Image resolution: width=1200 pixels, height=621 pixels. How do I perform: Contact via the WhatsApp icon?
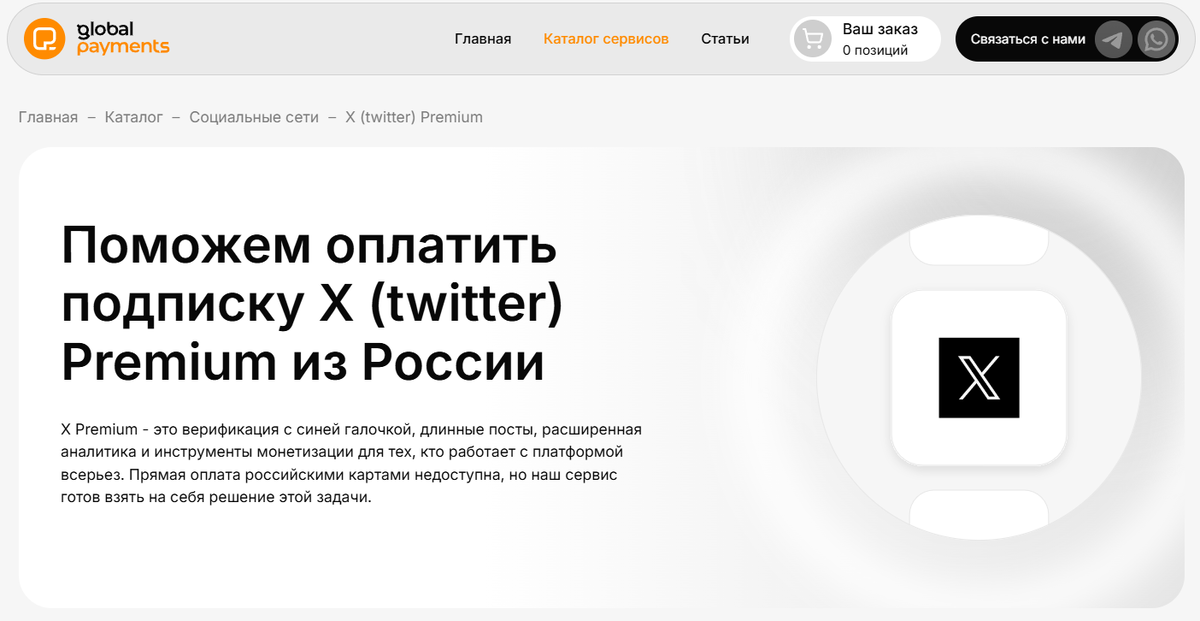1157,40
